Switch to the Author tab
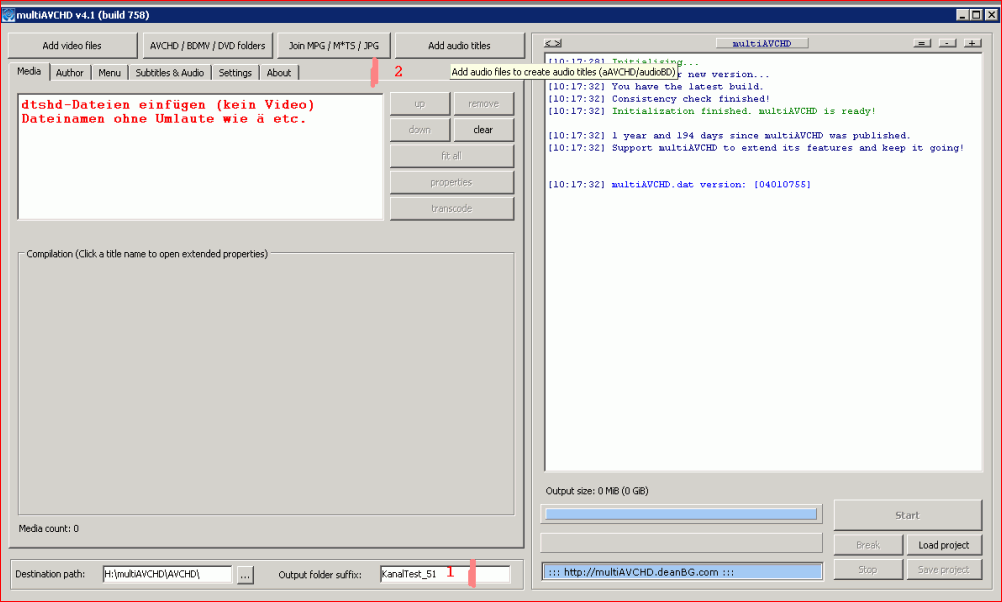 pyautogui.click(x=70, y=73)
